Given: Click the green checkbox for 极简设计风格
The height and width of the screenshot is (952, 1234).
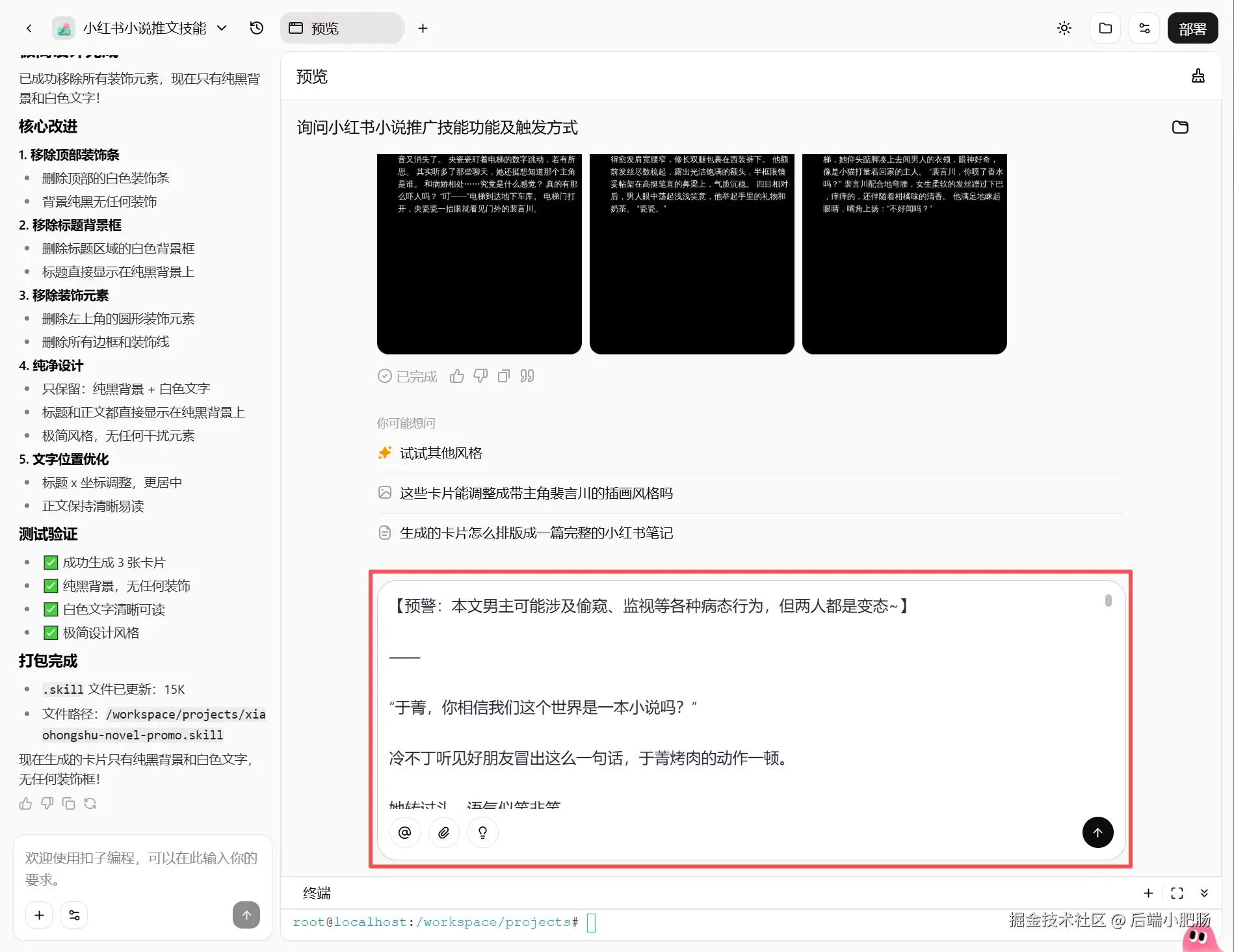Looking at the screenshot, I should [51, 633].
